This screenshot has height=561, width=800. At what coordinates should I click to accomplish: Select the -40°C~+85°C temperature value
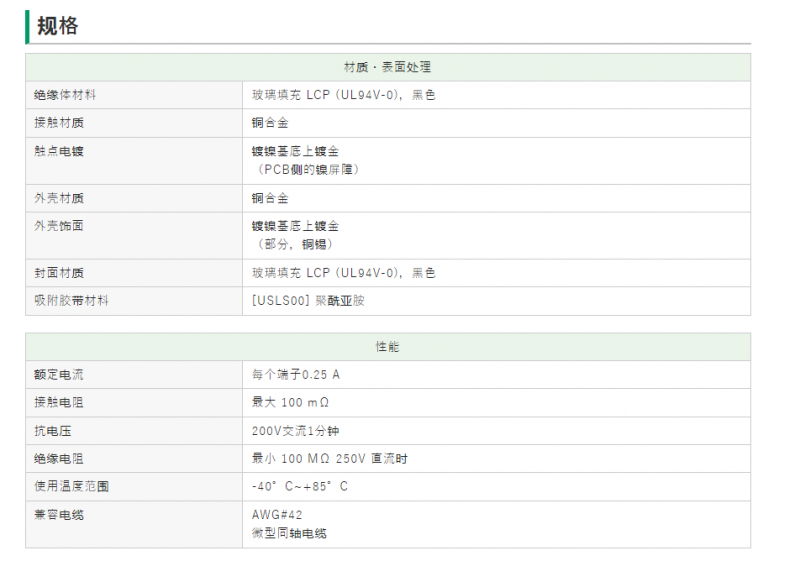click(x=300, y=487)
